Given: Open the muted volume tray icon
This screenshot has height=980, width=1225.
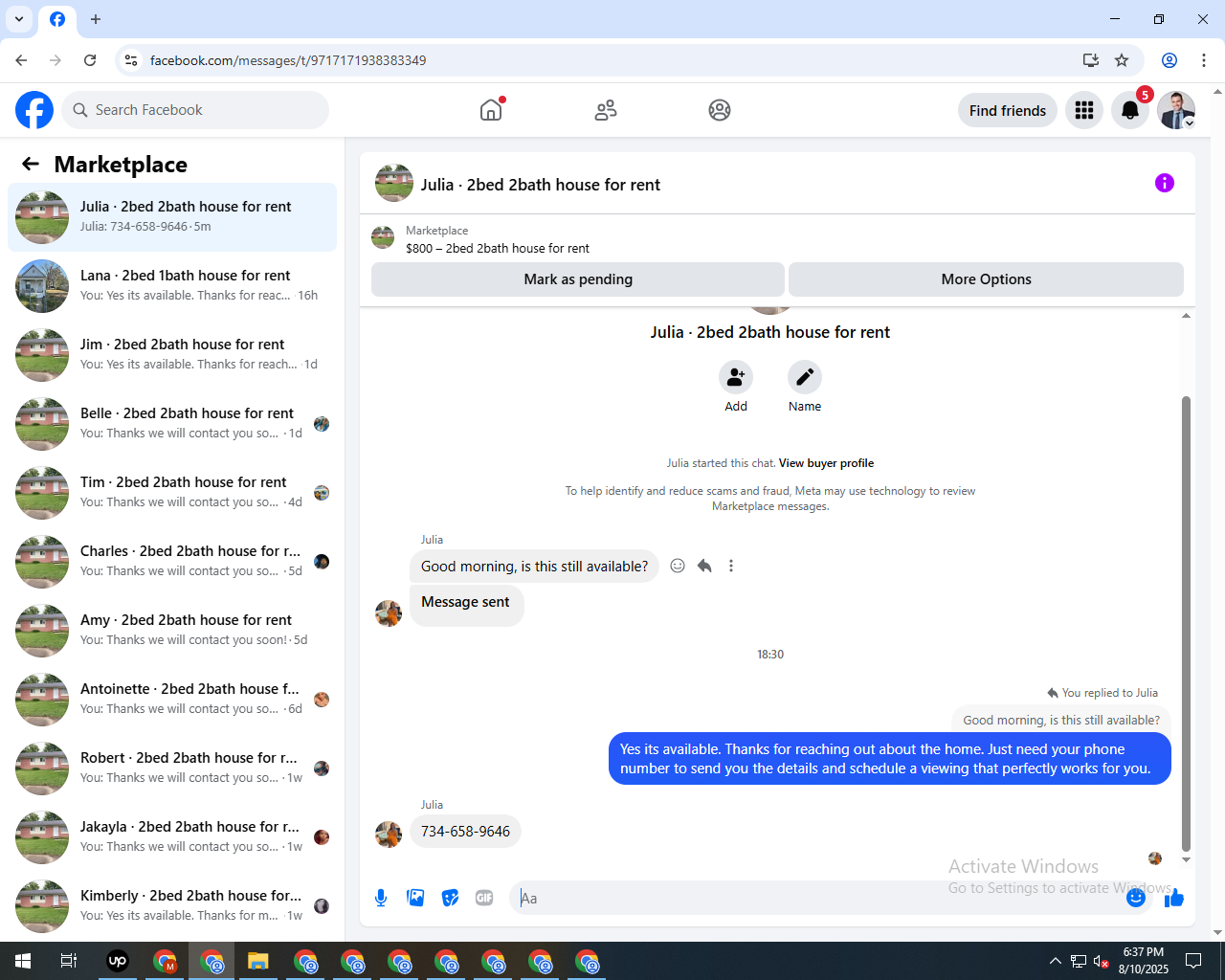Looking at the screenshot, I should [x=1102, y=961].
